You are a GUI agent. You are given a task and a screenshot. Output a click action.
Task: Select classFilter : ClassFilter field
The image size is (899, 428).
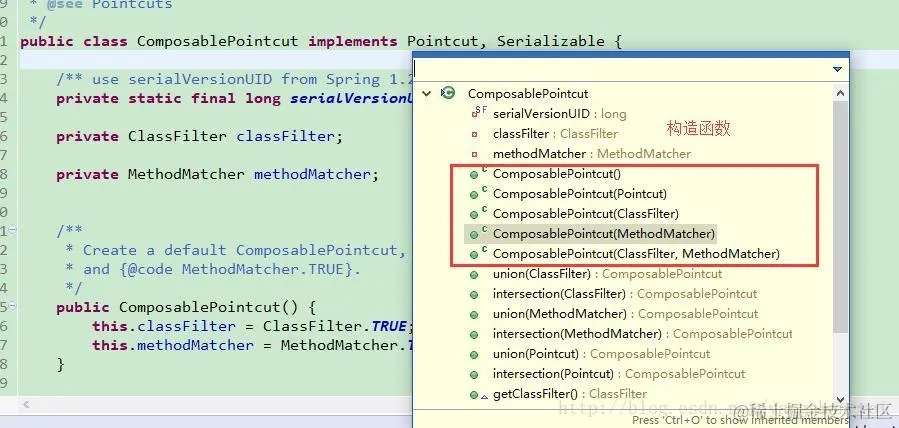555,133
